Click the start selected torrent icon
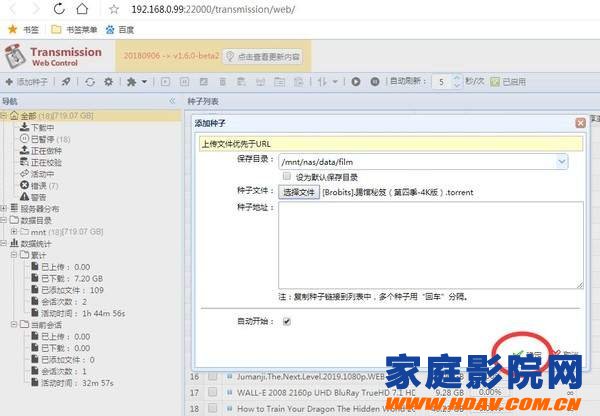The width and height of the screenshot is (600, 416). (x=165, y=82)
